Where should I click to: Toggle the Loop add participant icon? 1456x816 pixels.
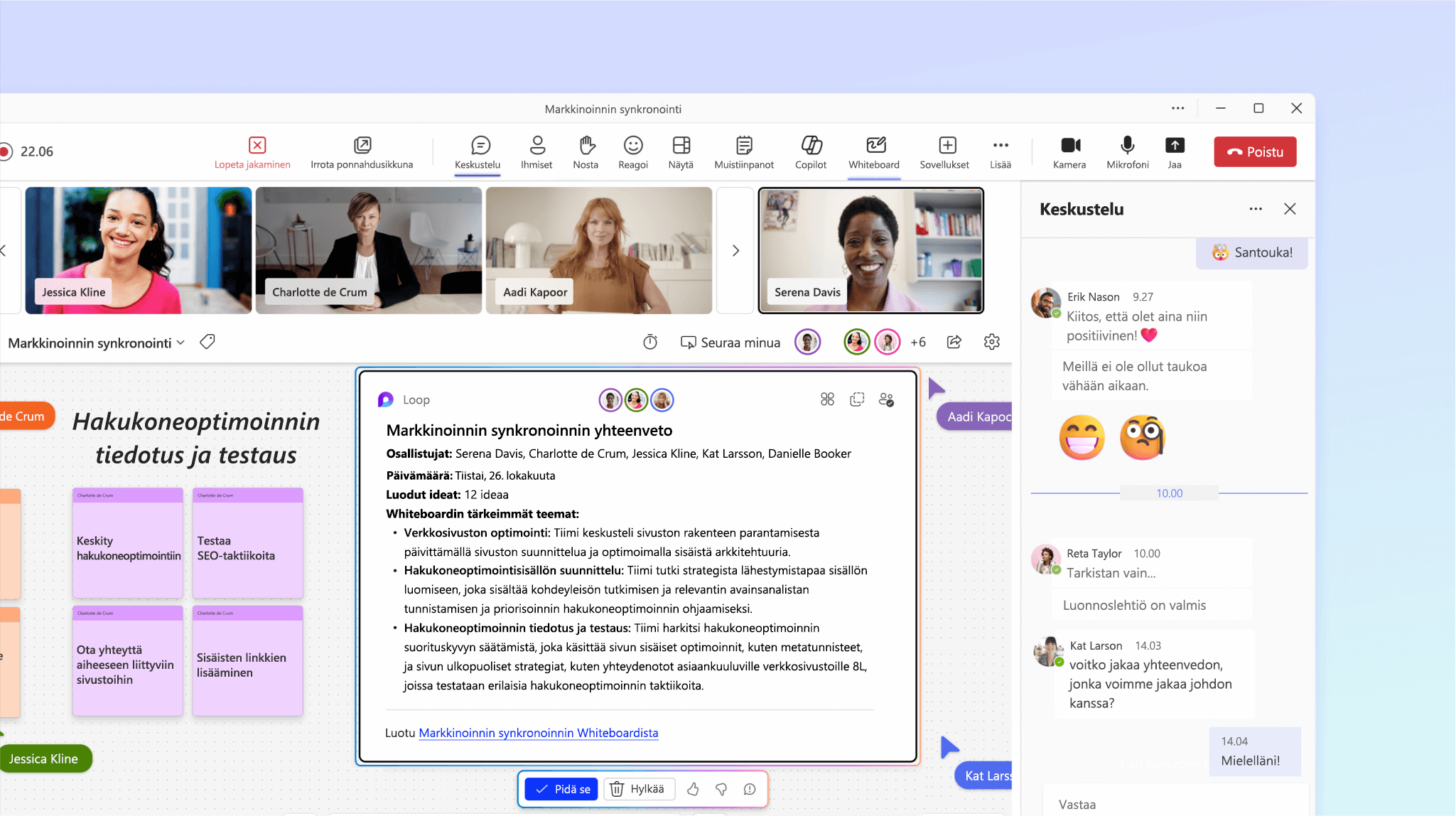[886, 399]
